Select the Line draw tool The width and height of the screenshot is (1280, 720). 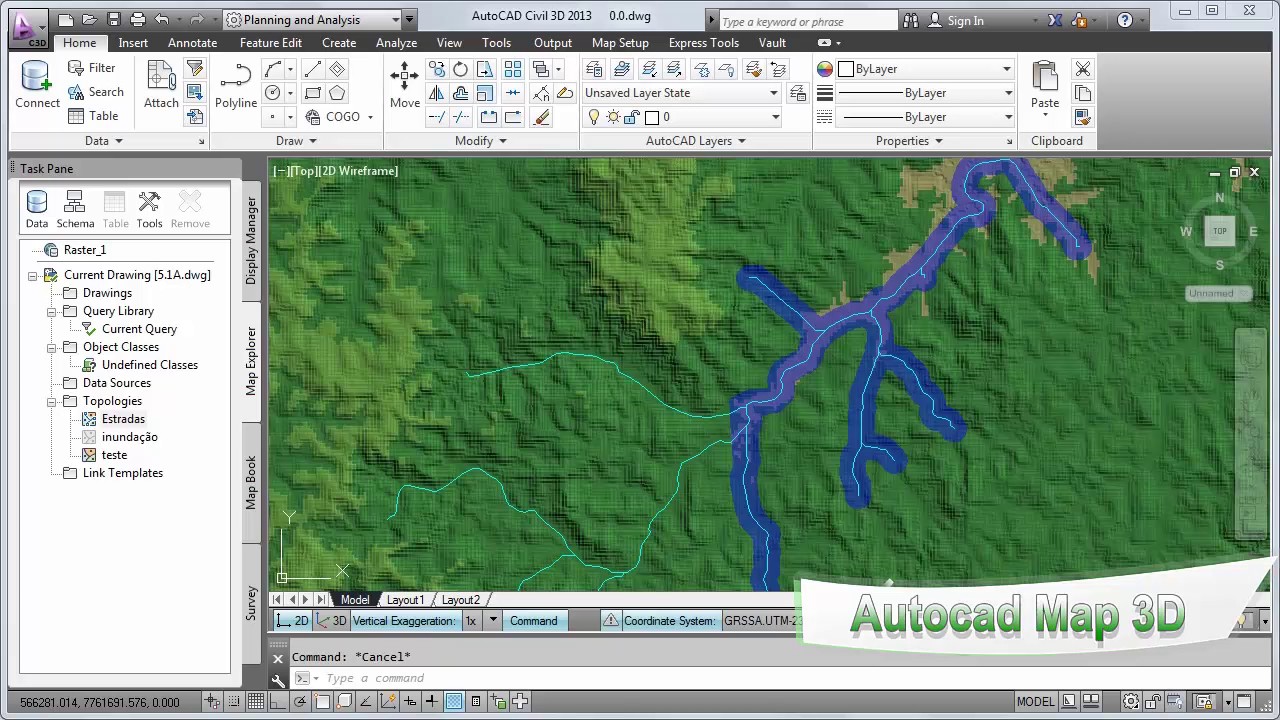point(312,69)
